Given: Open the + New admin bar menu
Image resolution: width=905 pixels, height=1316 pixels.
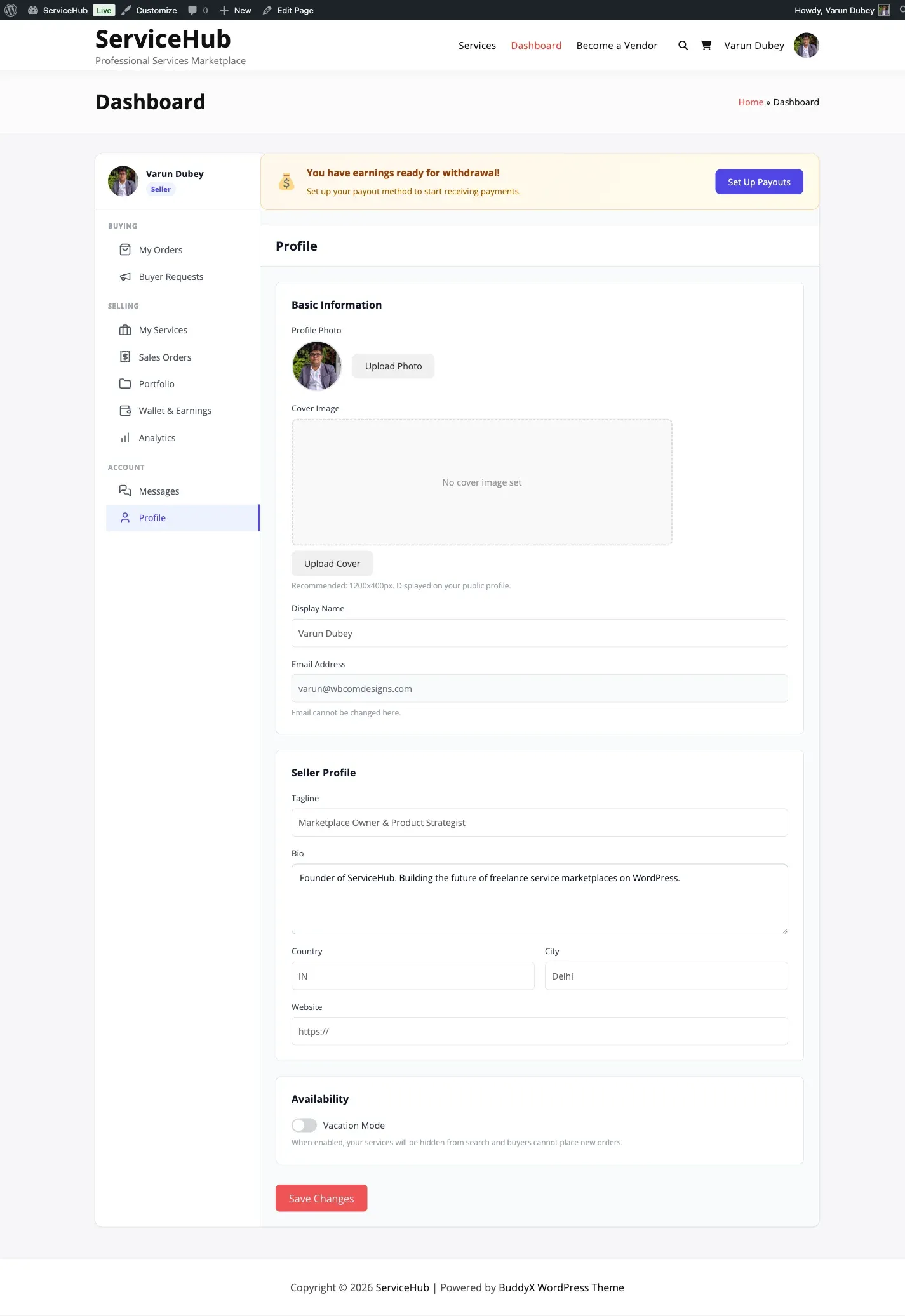Looking at the screenshot, I should pyautogui.click(x=235, y=10).
